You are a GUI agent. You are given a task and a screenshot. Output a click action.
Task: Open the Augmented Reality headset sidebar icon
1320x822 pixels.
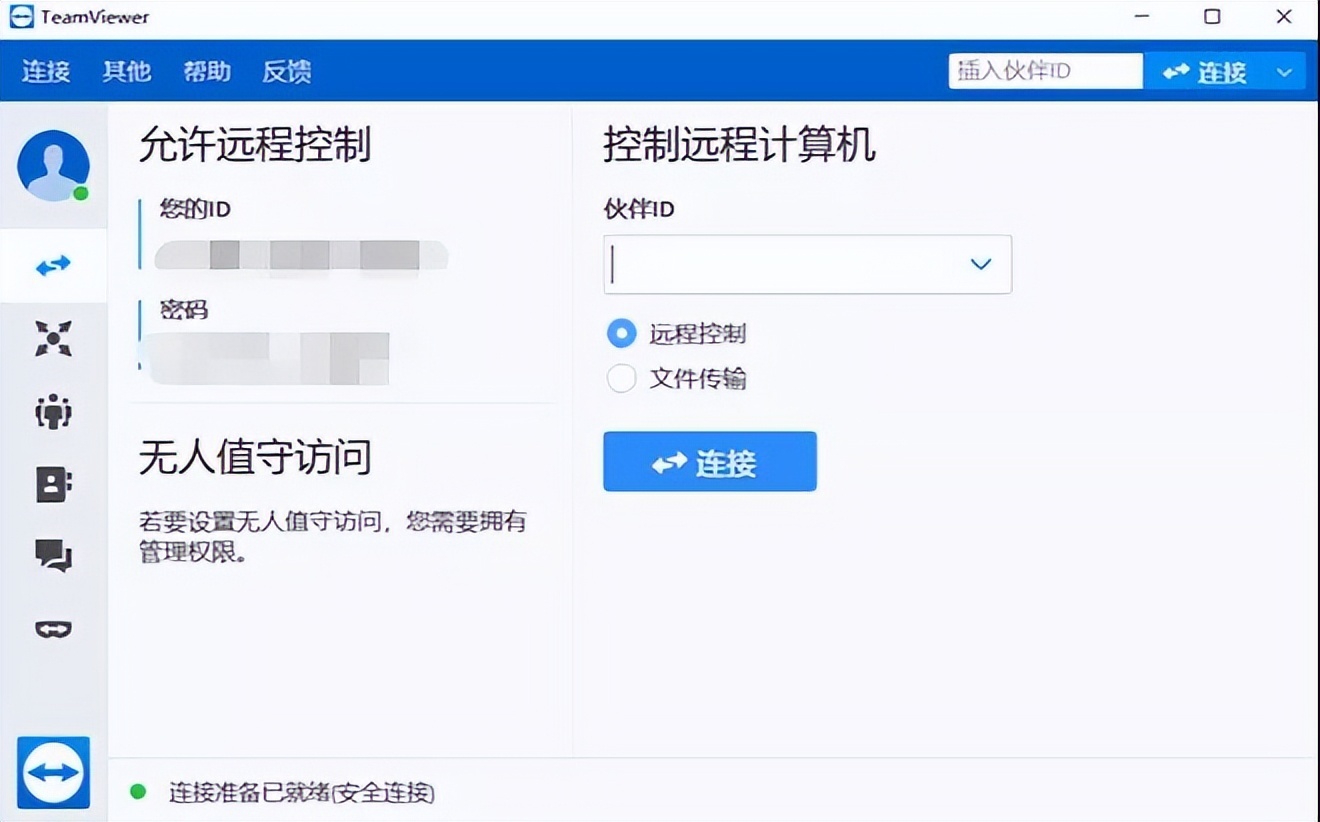tap(53, 629)
